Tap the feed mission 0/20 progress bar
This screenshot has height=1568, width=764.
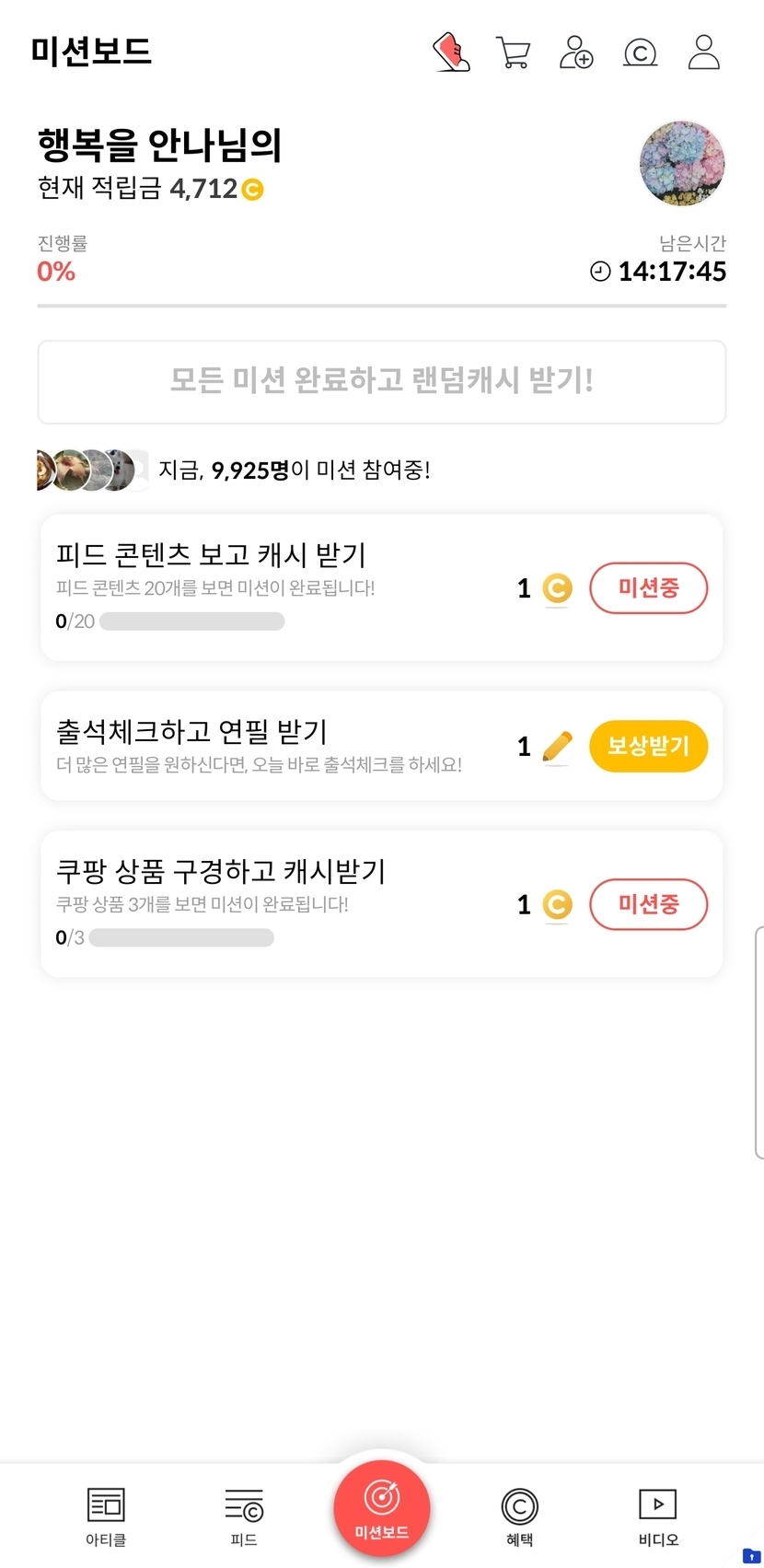(x=191, y=621)
